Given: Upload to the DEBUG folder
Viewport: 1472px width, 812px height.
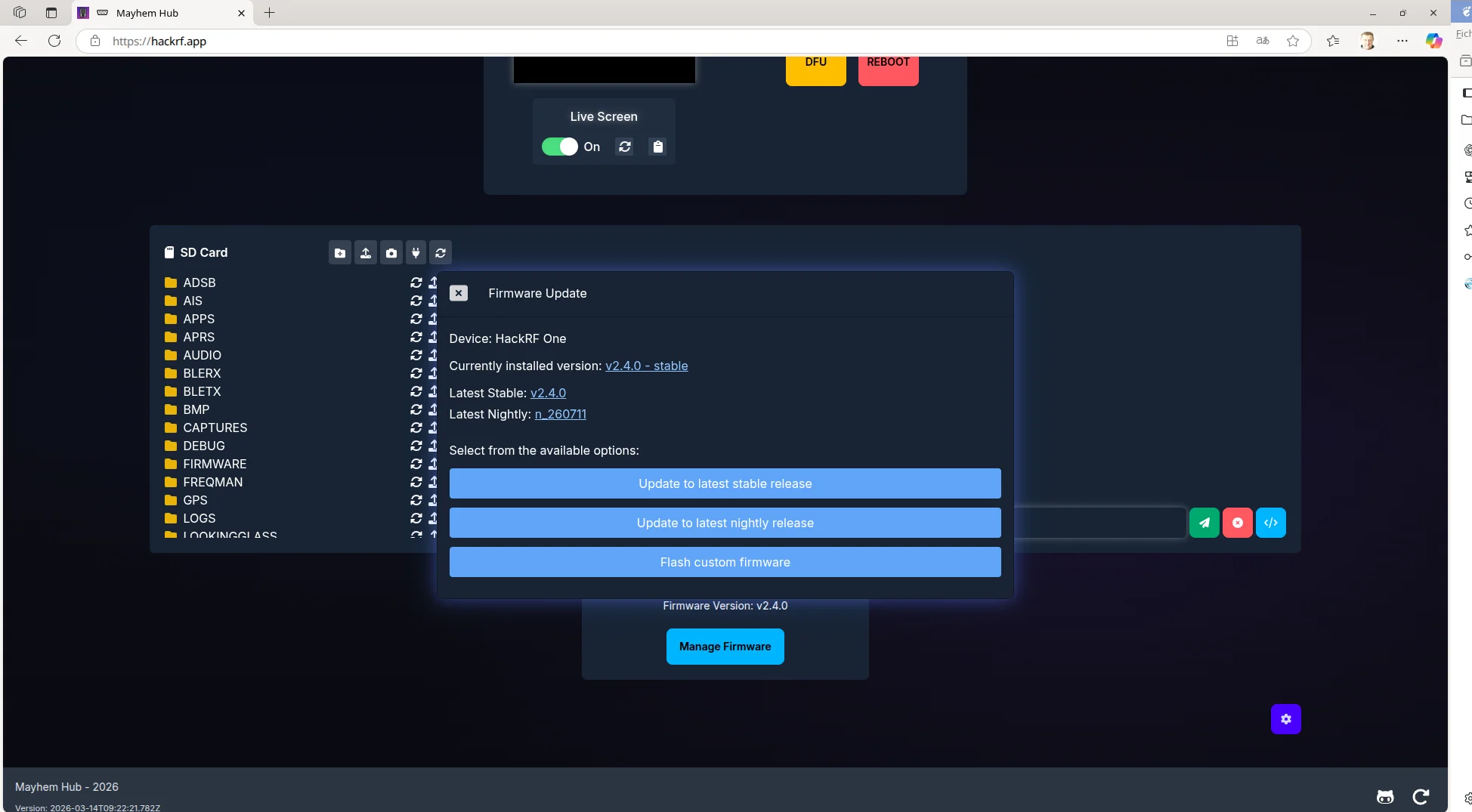Looking at the screenshot, I should pos(433,446).
